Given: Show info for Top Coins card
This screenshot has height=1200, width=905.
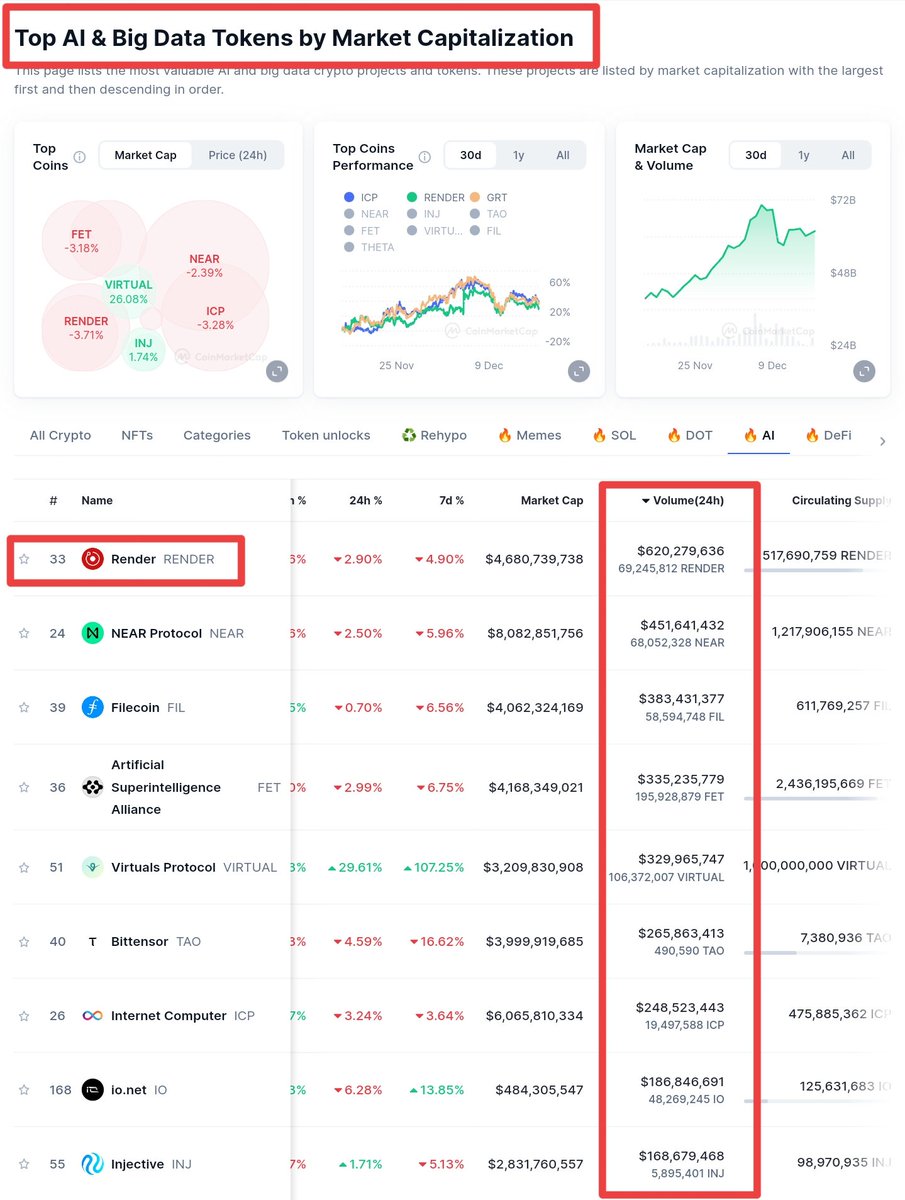Looking at the screenshot, I should (80, 157).
